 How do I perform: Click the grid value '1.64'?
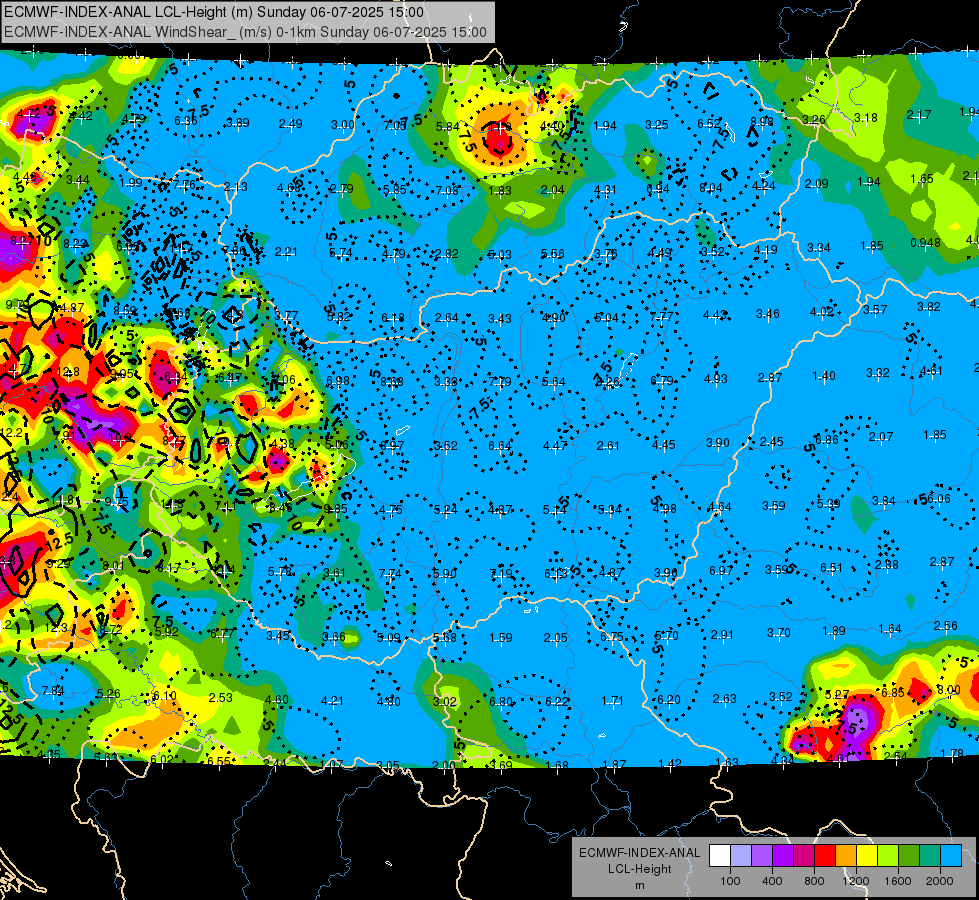point(890,628)
